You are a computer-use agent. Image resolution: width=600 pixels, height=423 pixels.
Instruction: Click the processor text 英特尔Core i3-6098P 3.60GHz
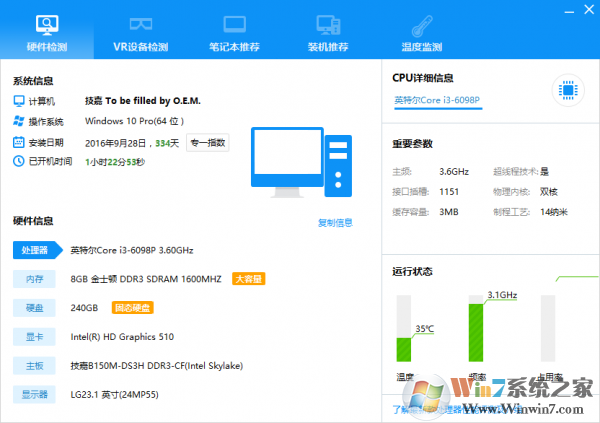[x=132, y=250]
